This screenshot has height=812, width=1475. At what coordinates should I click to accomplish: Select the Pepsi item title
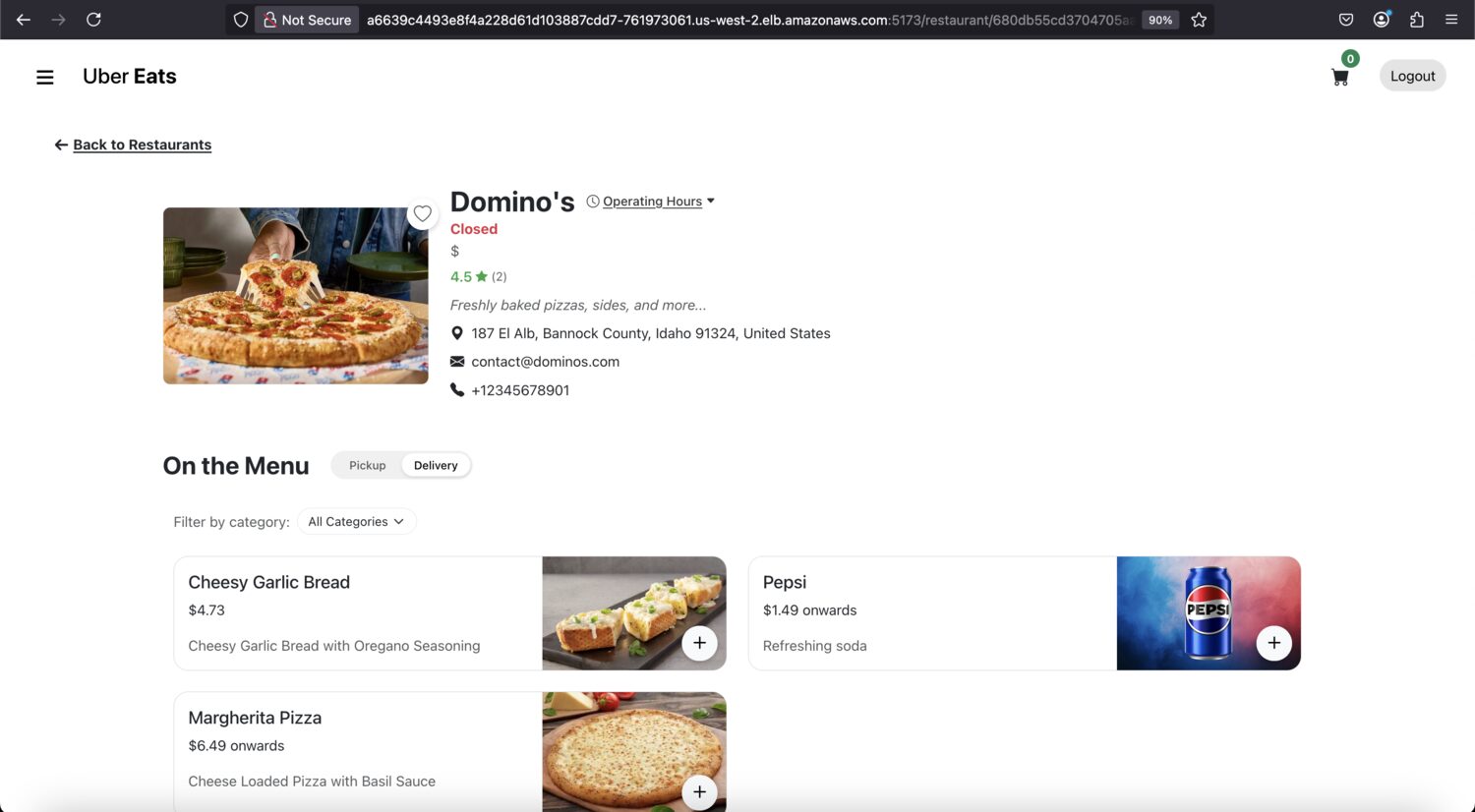[x=785, y=582]
